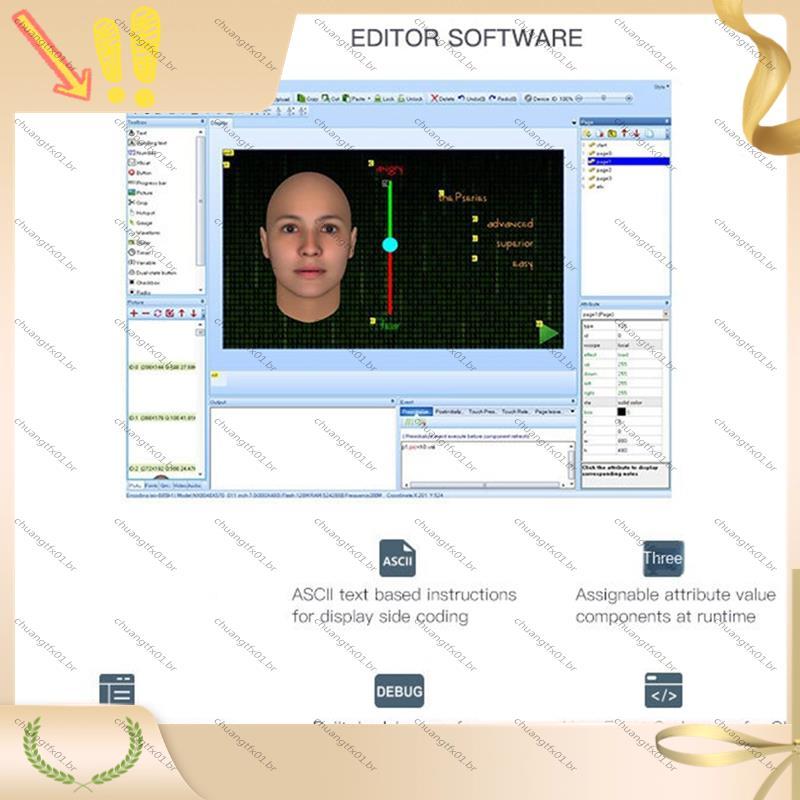The height and width of the screenshot is (800, 800).
Task: Click the Cut toolbar button
Action: (330, 98)
